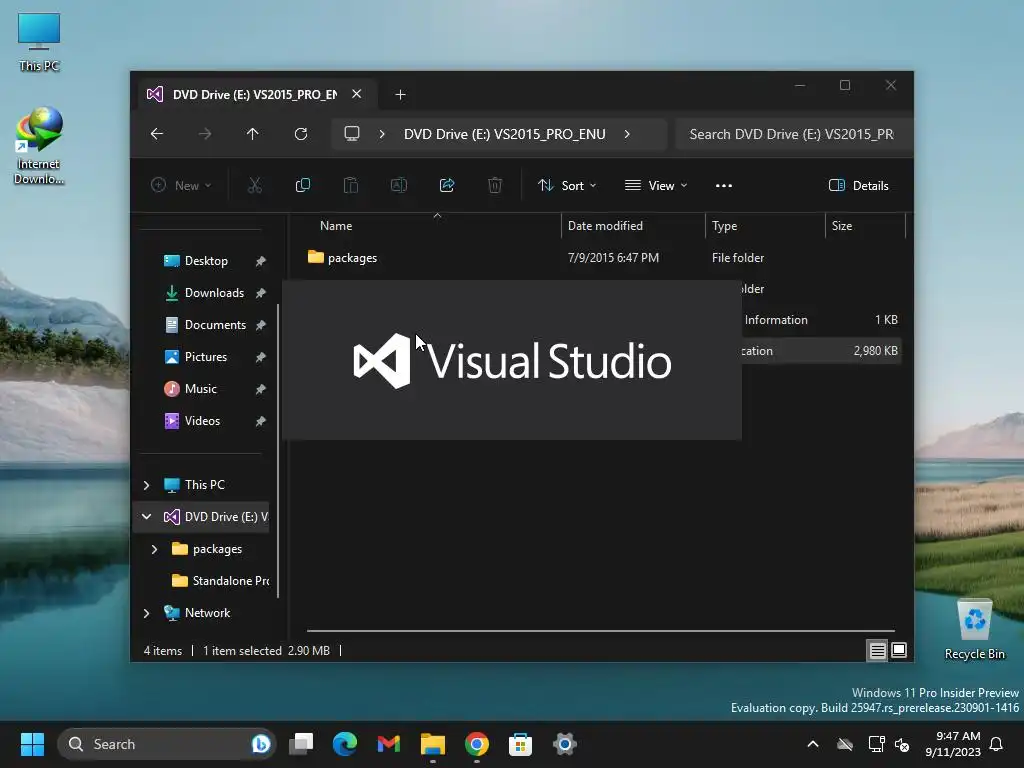This screenshot has height=768, width=1024.
Task: Select the DVD Drive (E:) VS2015_PRO_EN tab
Action: (255, 95)
